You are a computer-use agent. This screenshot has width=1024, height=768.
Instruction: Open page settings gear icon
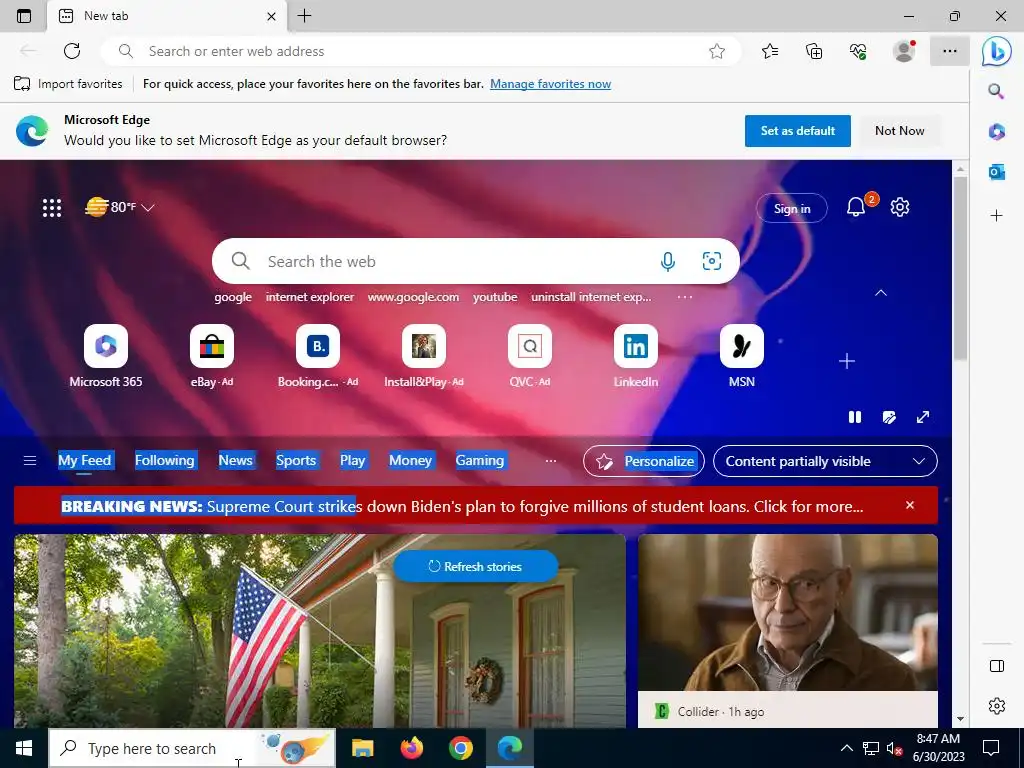point(900,207)
